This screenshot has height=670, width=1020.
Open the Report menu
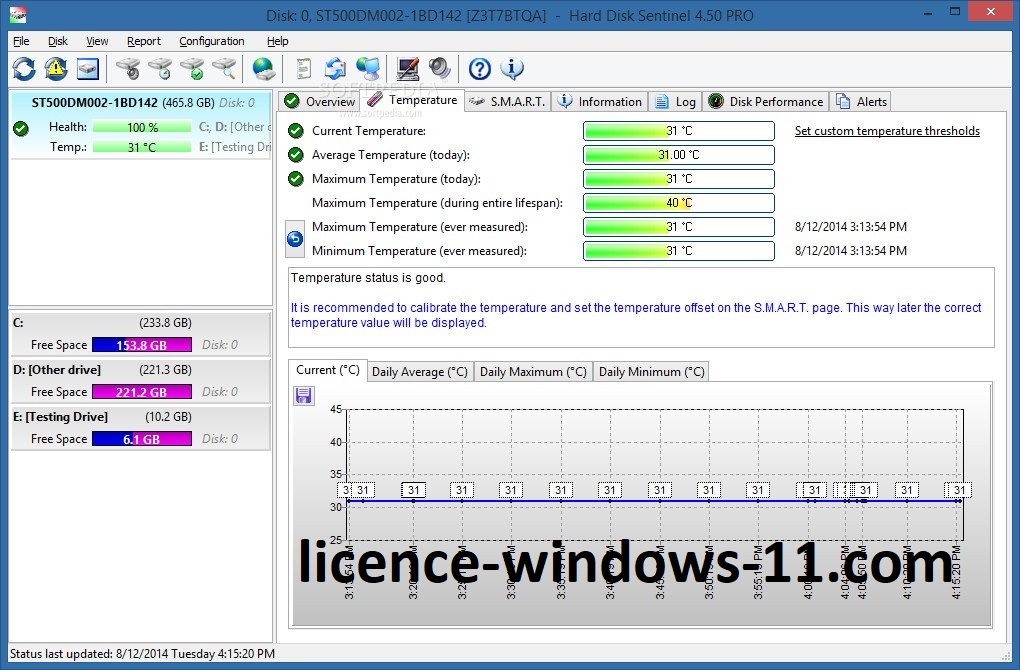point(144,41)
